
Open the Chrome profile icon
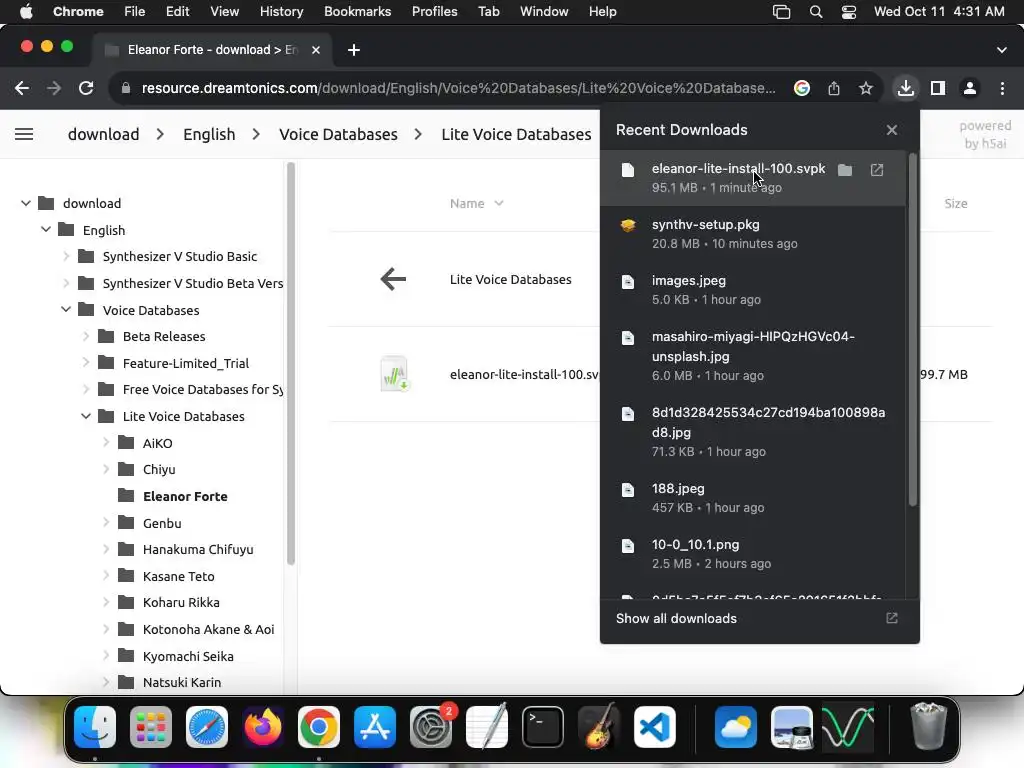(970, 88)
